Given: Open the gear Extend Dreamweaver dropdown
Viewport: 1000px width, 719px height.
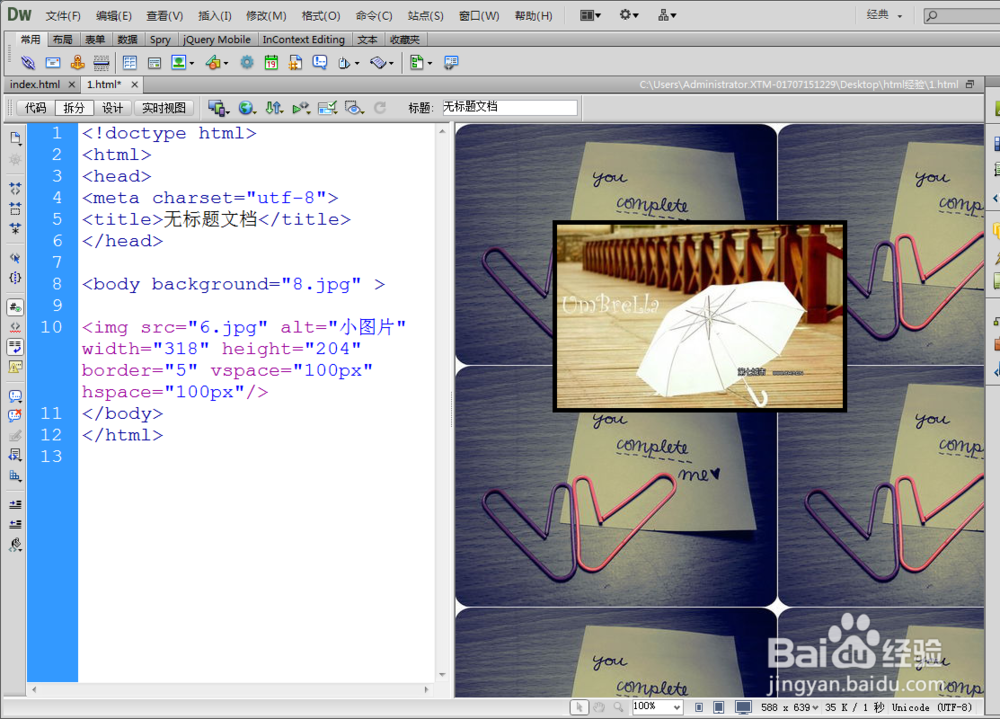Looking at the screenshot, I should pos(629,15).
